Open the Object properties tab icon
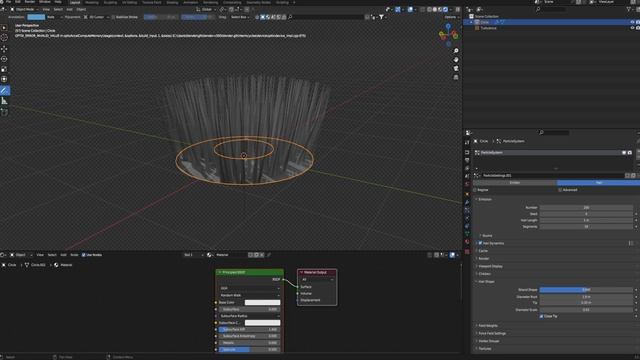 coord(467,194)
